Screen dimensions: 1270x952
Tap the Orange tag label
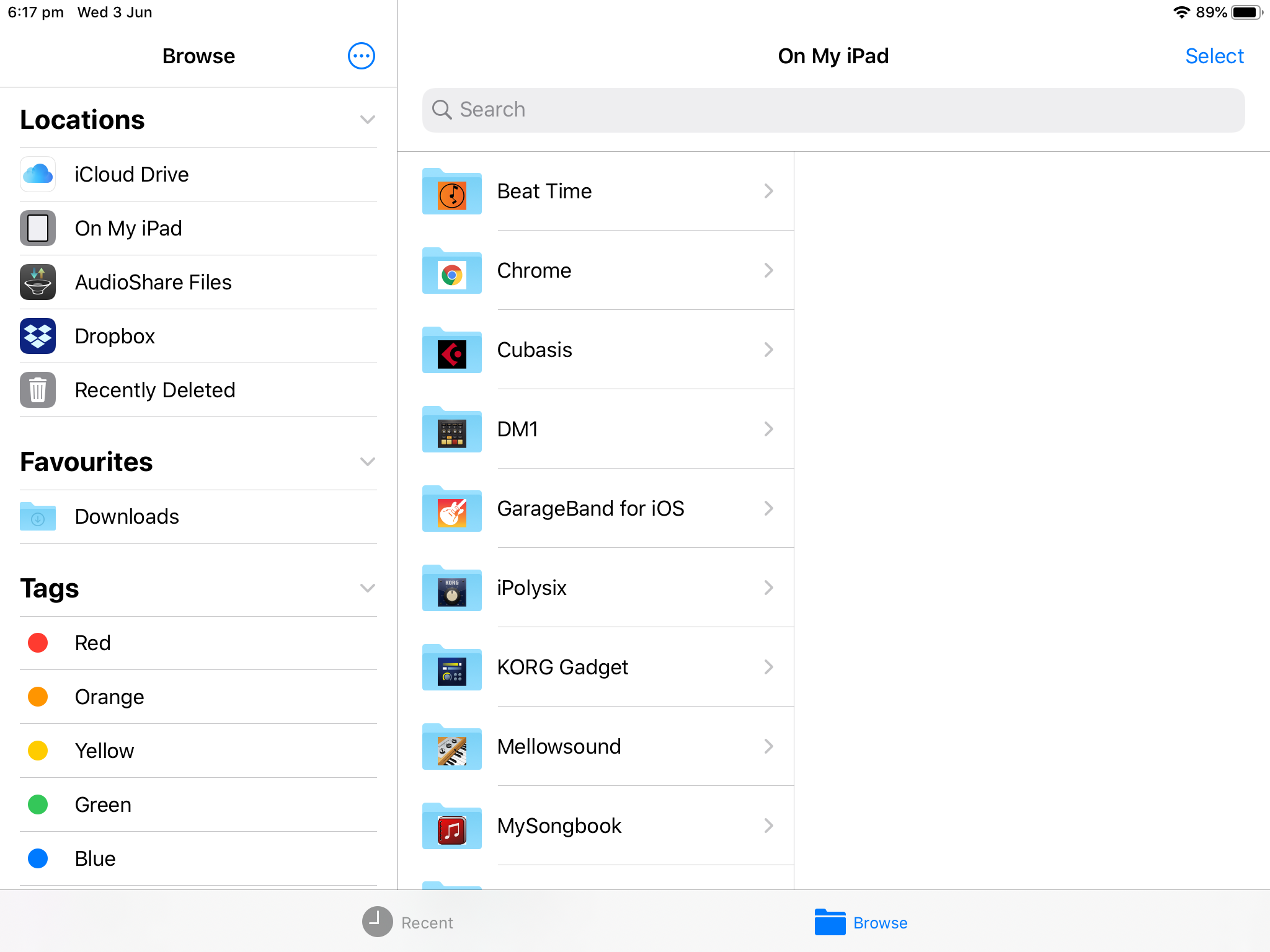click(x=109, y=697)
